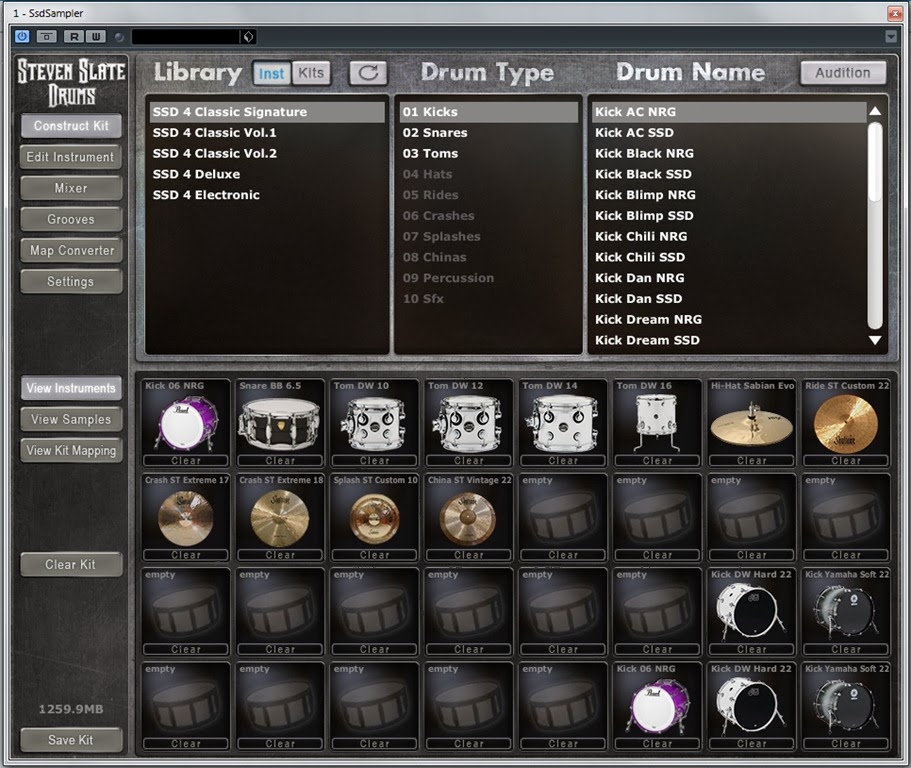Clear the Tom DW 16 slot
911x768 pixels.
[657, 461]
